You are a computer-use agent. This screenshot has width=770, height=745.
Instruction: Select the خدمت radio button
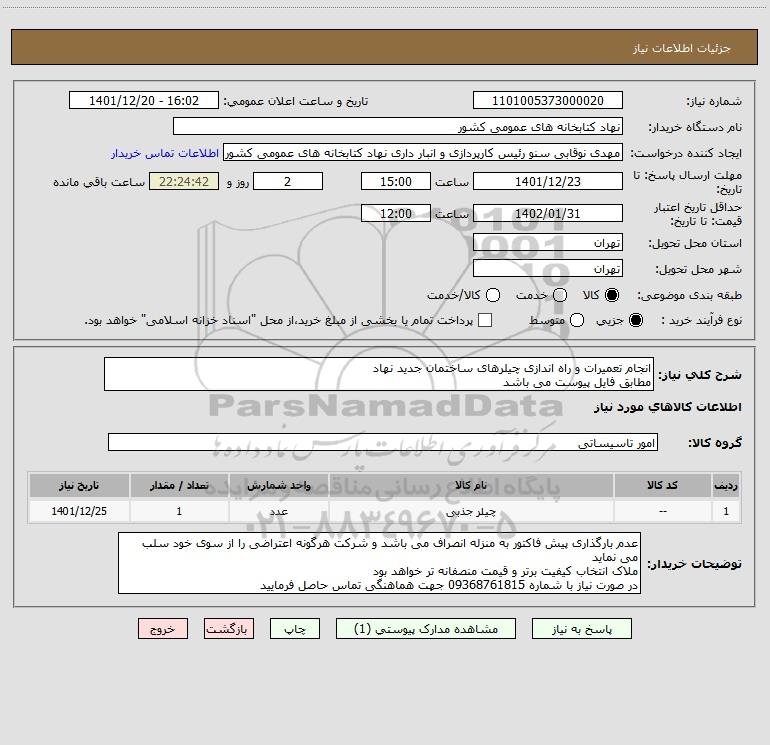coord(560,295)
